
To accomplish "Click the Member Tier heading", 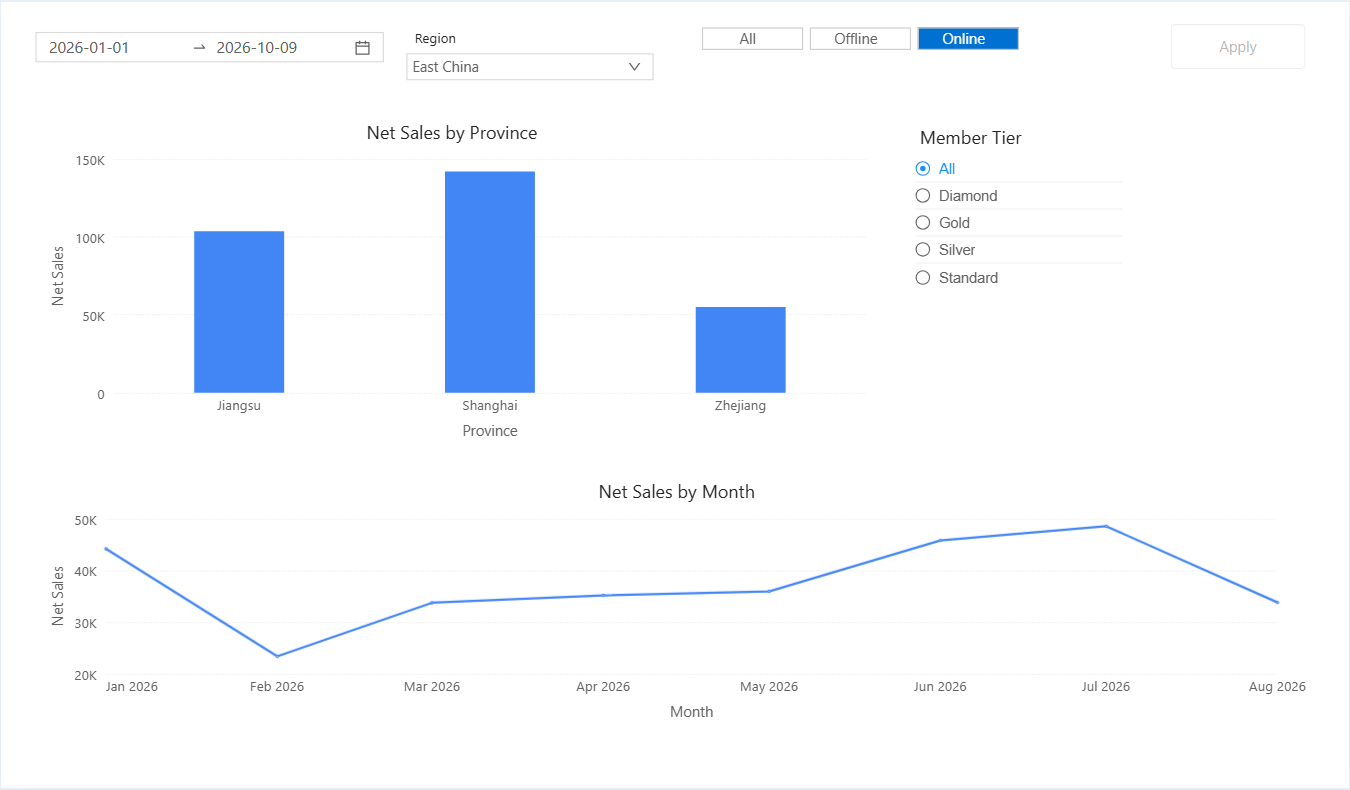I will [x=971, y=138].
